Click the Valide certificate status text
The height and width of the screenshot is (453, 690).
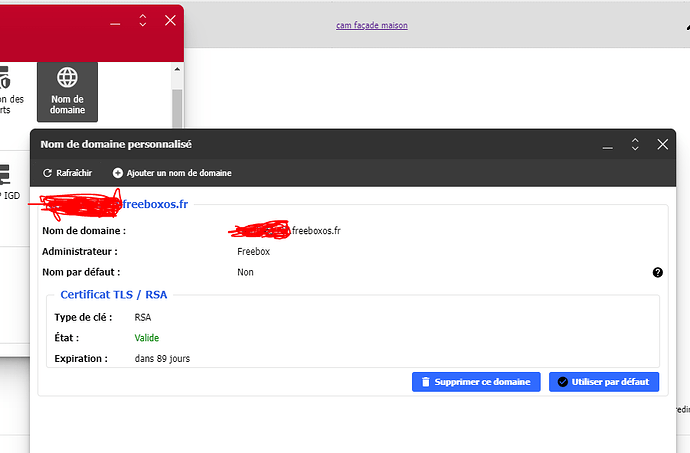click(x=147, y=338)
